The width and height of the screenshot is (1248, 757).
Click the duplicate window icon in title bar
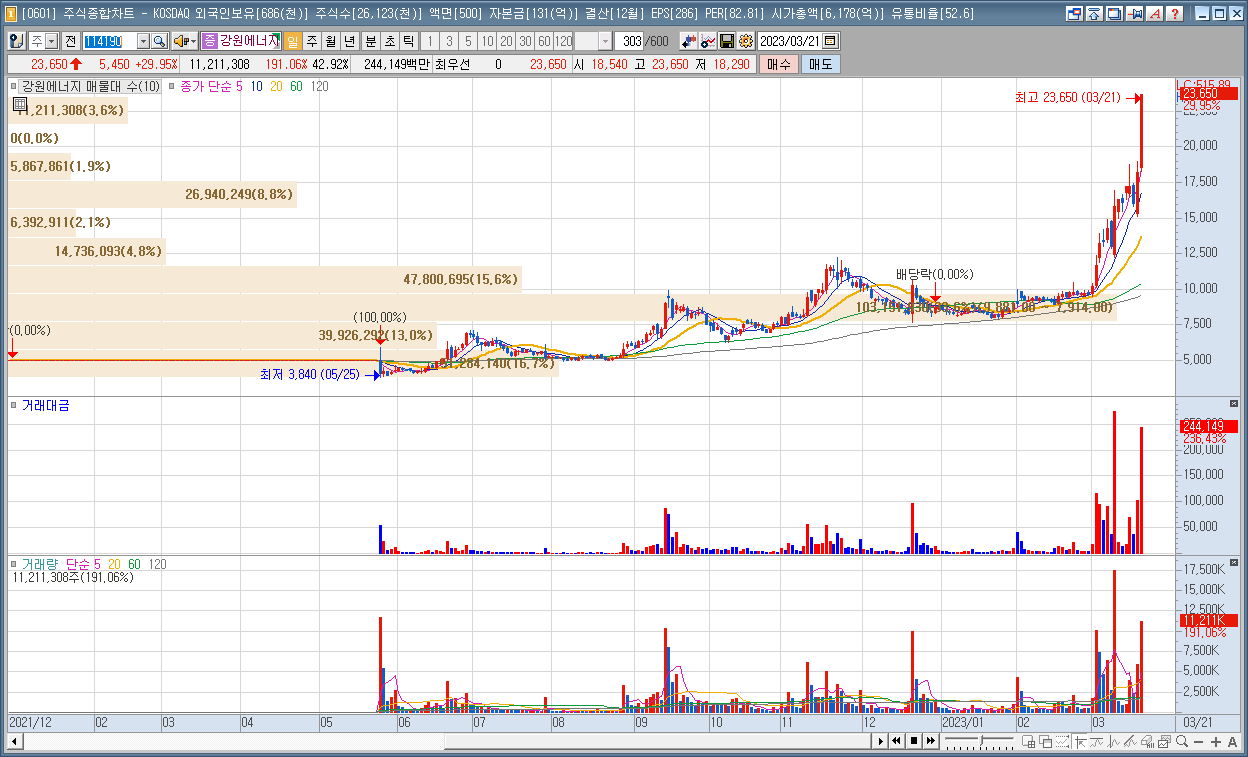tap(1114, 14)
